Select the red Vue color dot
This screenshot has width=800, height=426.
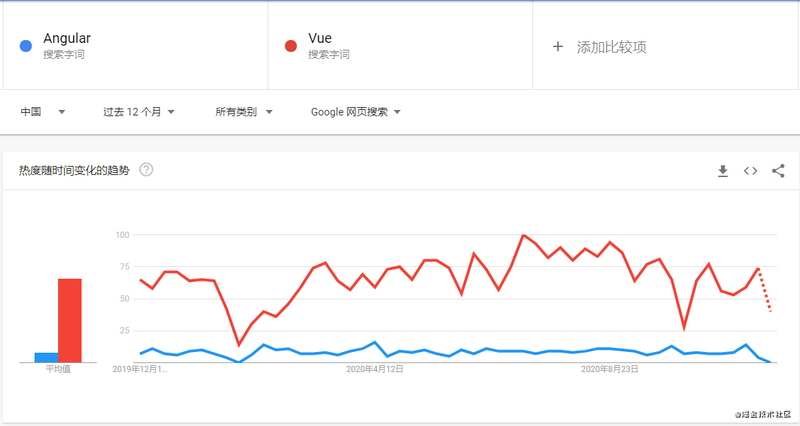coord(291,46)
